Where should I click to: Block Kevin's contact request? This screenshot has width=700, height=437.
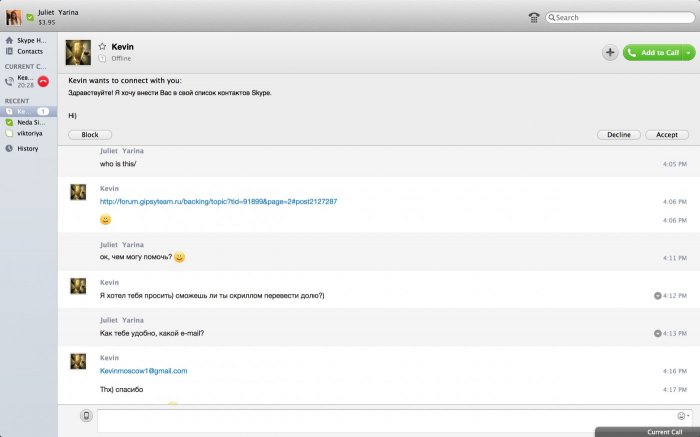(90, 134)
